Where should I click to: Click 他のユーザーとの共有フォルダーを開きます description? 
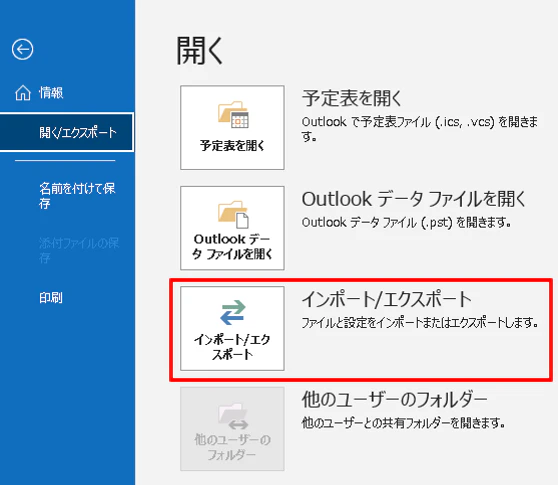click(x=404, y=423)
